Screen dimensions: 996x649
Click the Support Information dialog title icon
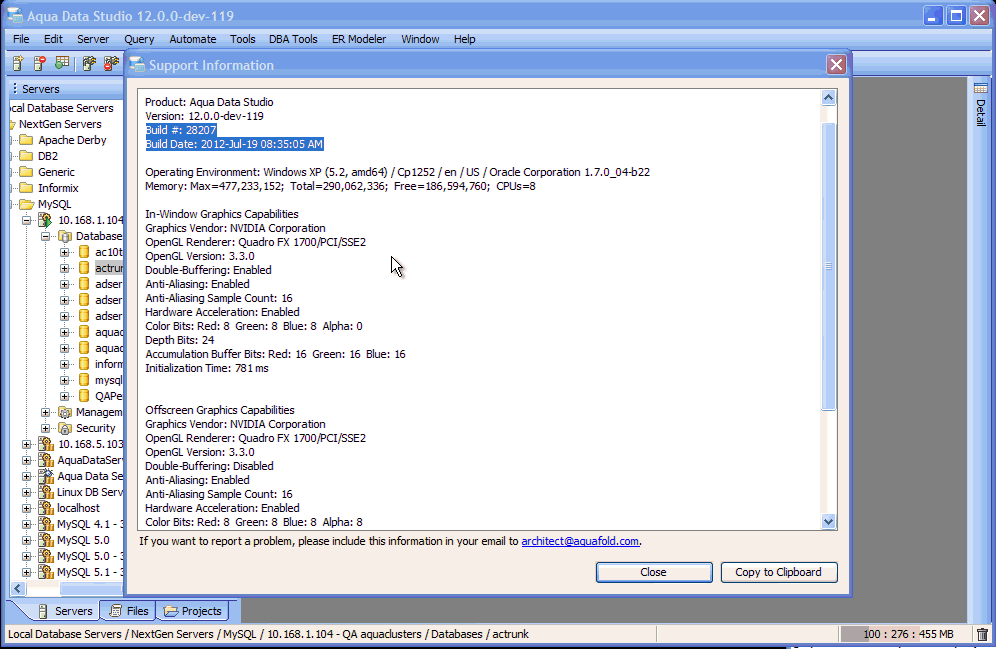click(137, 65)
